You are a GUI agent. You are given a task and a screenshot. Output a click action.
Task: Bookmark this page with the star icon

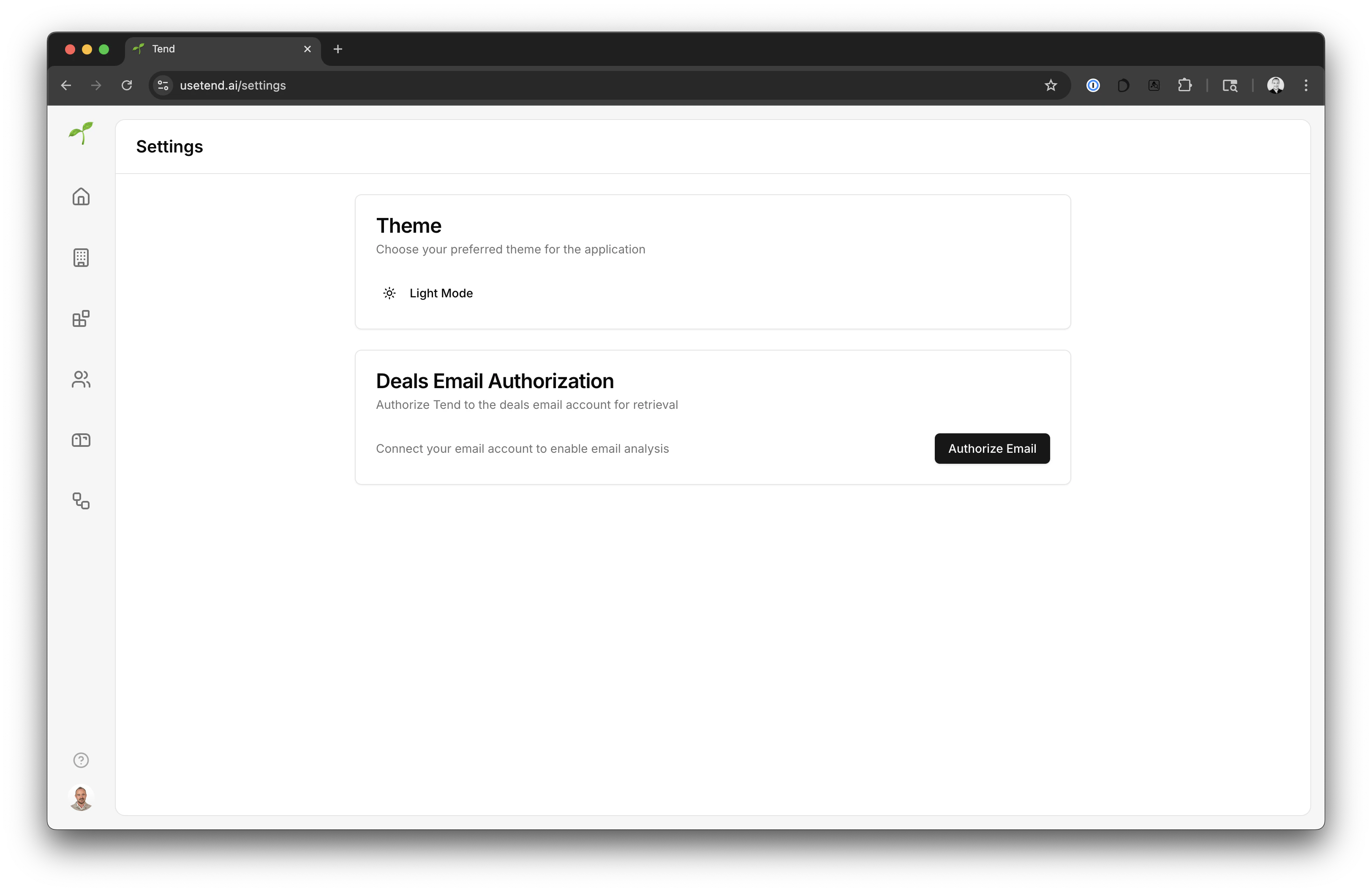1050,85
